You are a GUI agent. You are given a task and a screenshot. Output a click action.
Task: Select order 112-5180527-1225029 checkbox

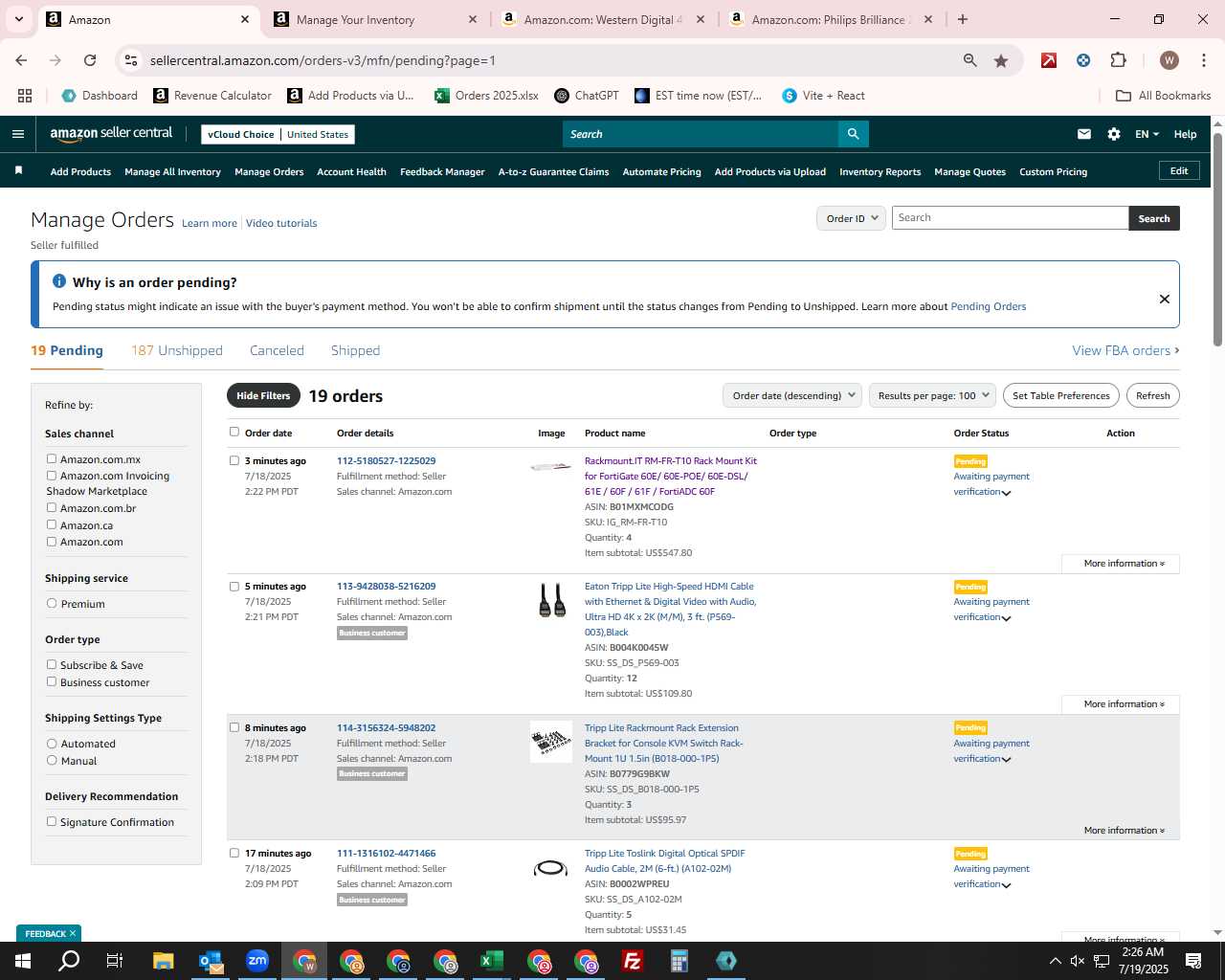coord(234,460)
